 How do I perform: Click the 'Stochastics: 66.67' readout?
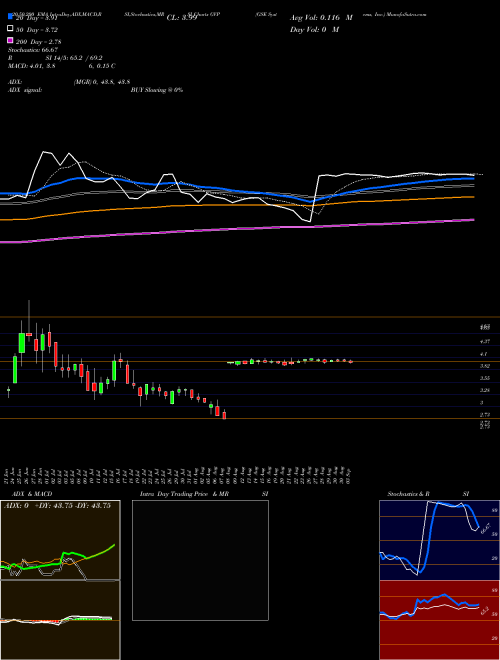pos(33,50)
